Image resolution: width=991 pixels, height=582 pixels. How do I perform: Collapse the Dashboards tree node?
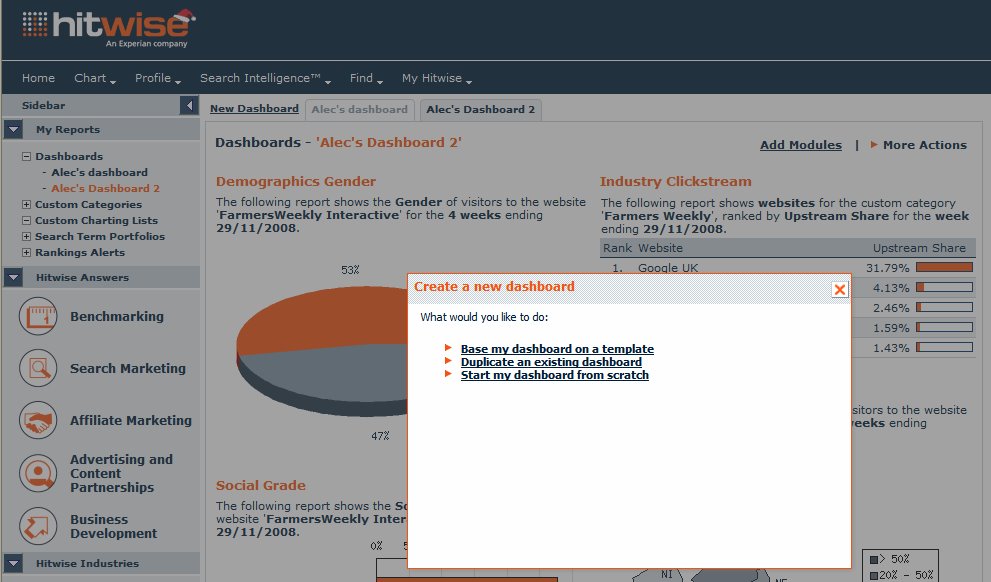(x=26, y=157)
